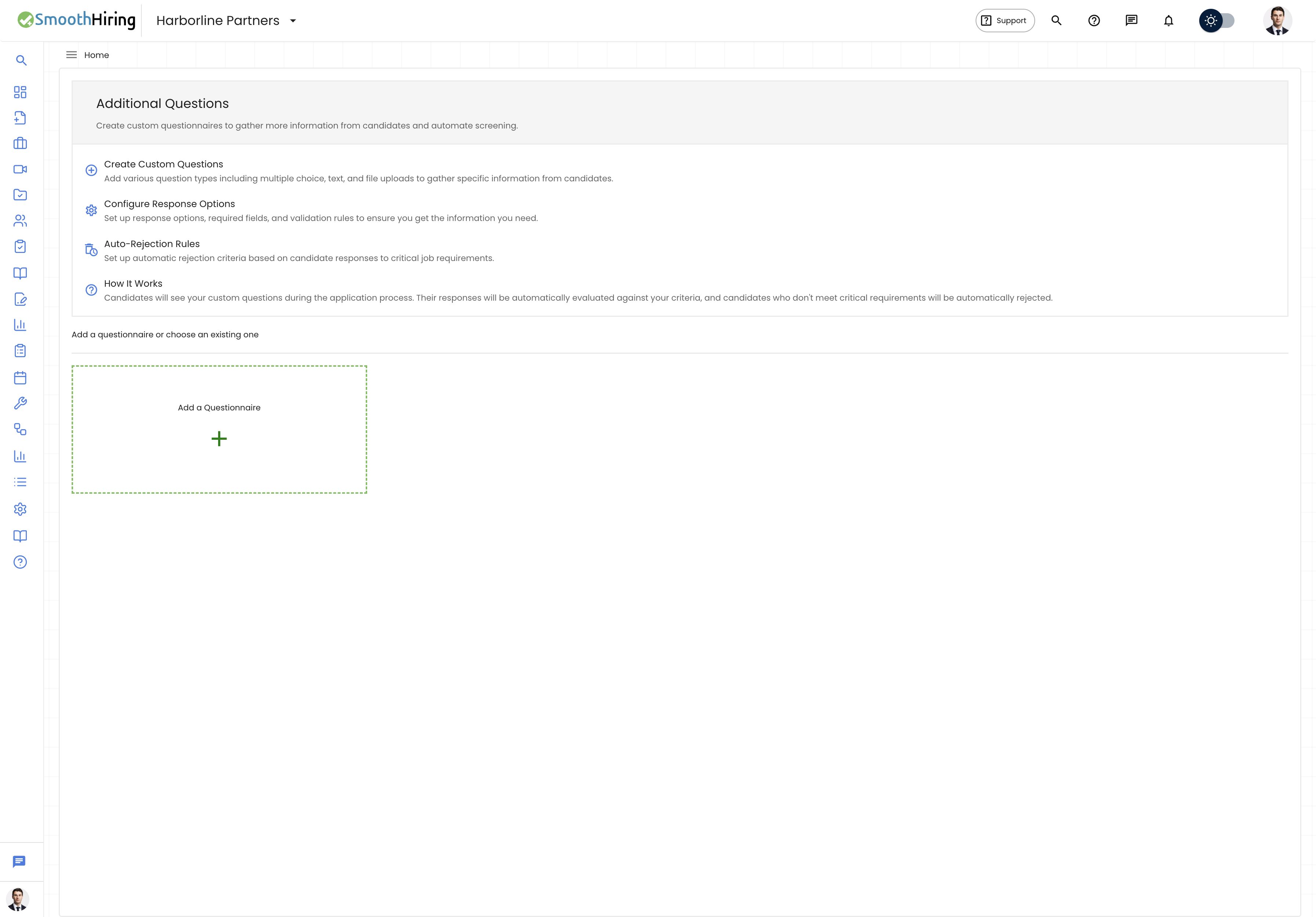Open the top bar search icon
Viewport: 1316px width, 917px height.
coord(1056,21)
